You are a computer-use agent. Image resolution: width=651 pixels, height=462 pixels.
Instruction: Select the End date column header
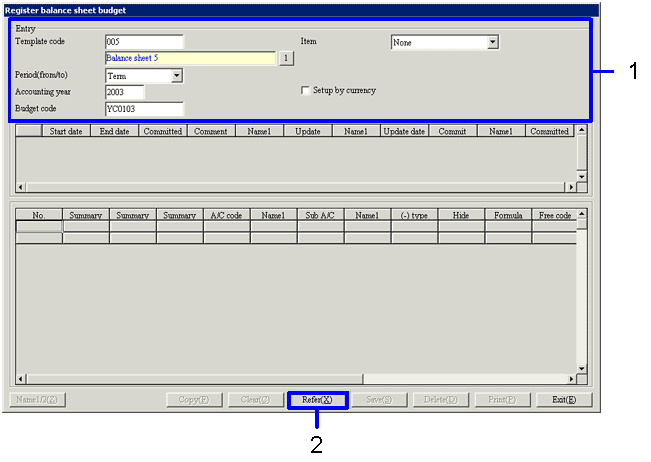114,131
